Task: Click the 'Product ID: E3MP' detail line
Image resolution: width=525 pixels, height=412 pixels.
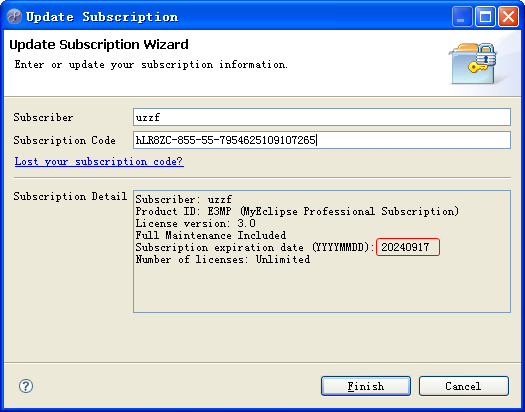Action: point(297,211)
